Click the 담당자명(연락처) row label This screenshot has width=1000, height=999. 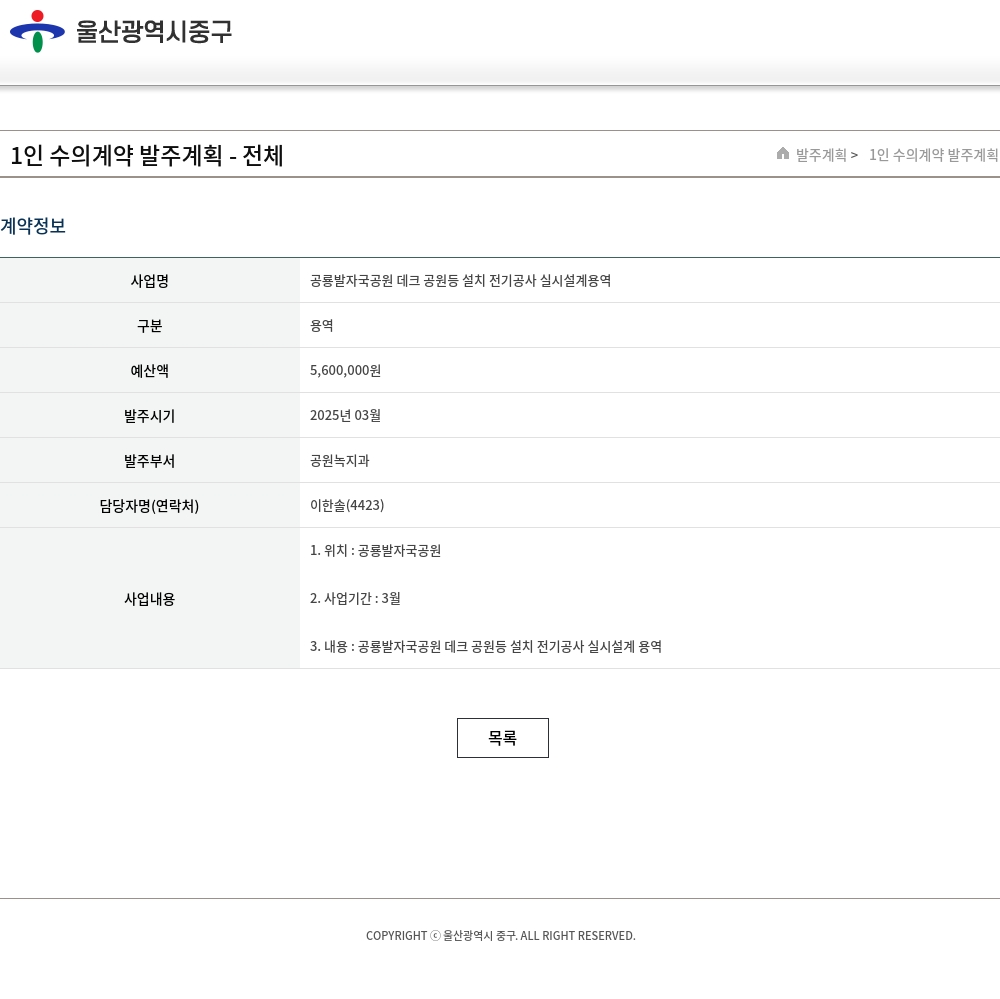(x=150, y=506)
